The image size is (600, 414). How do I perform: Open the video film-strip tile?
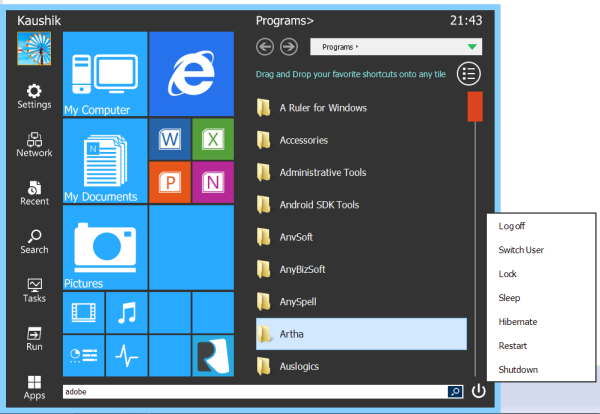pyautogui.click(x=83, y=313)
